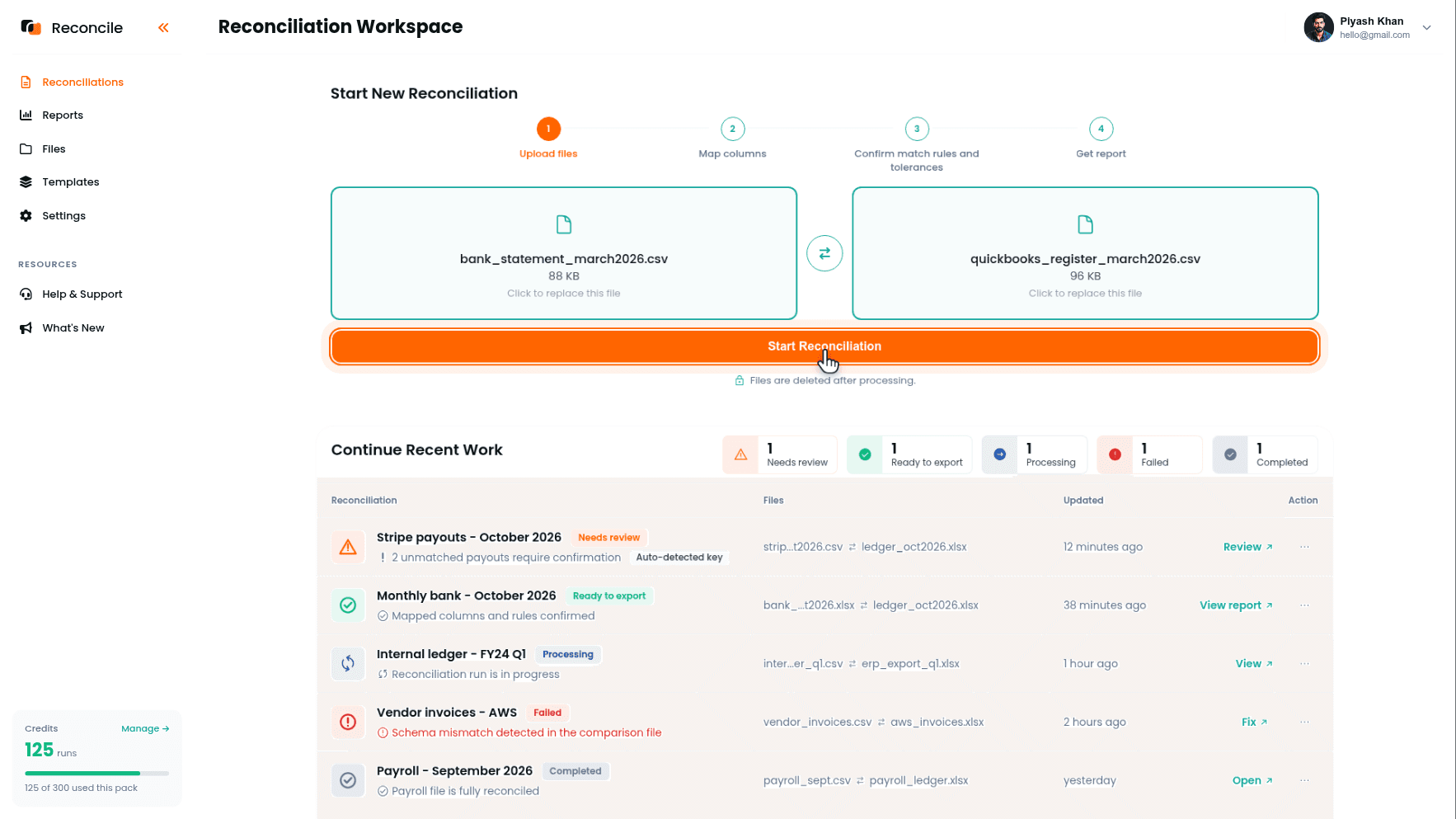
Task: Click the Internal ledger sync icon
Action: coord(348,663)
